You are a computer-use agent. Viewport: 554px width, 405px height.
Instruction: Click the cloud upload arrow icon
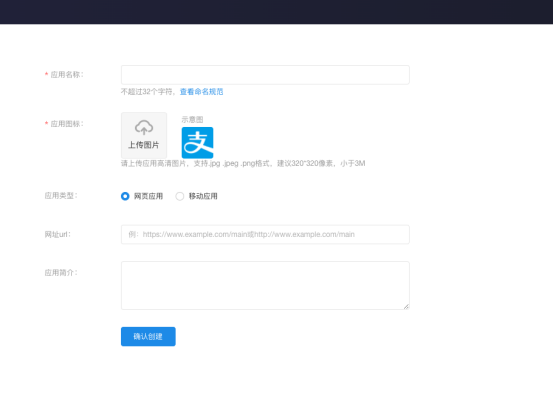[144, 128]
